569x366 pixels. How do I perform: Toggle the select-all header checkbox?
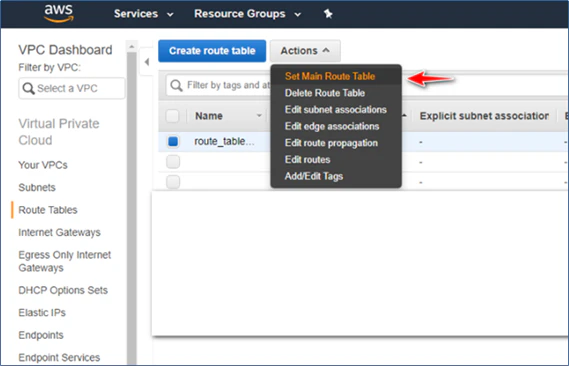point(172,116)
